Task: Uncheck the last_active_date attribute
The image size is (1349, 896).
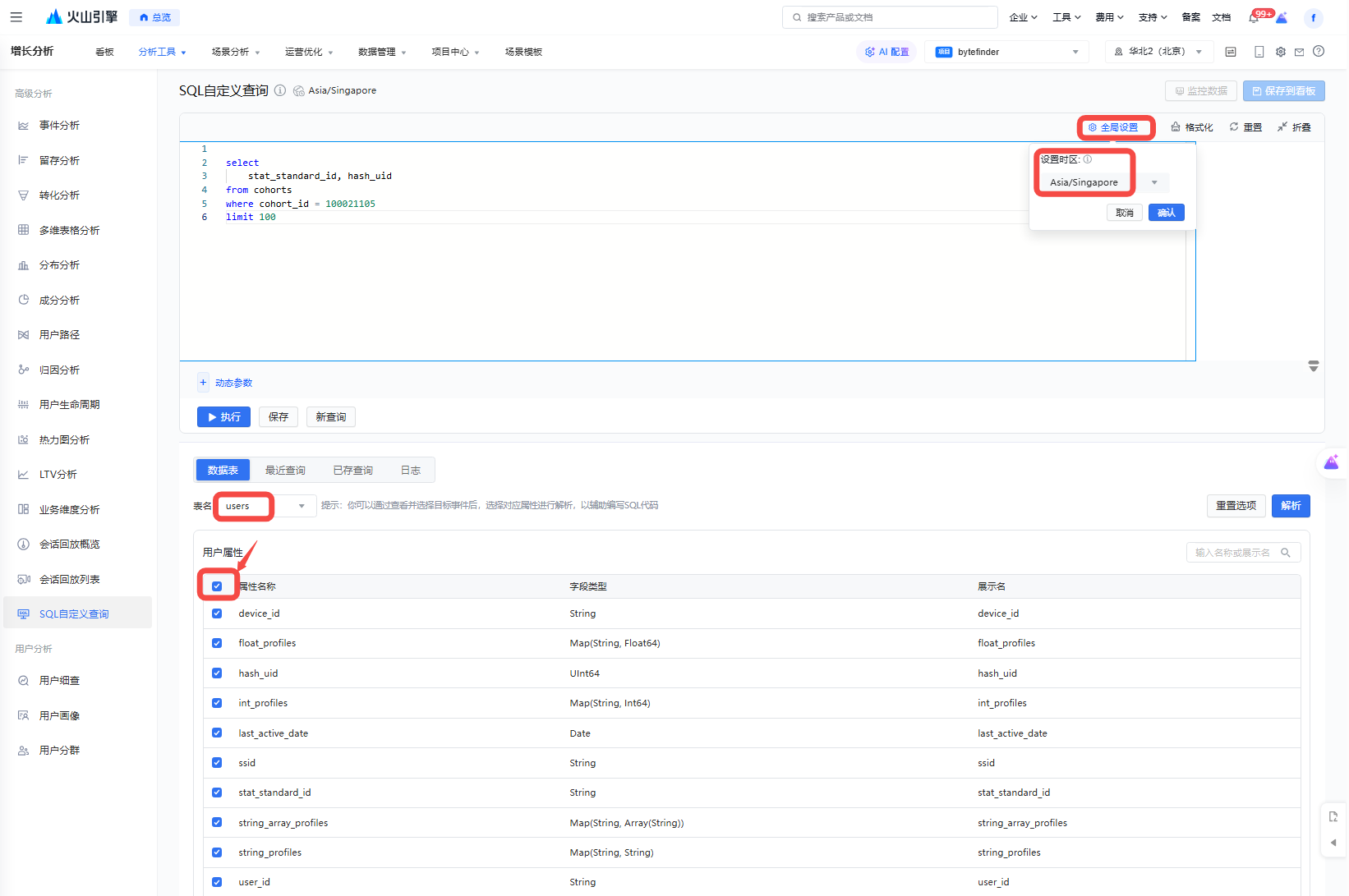Action: 217,733
